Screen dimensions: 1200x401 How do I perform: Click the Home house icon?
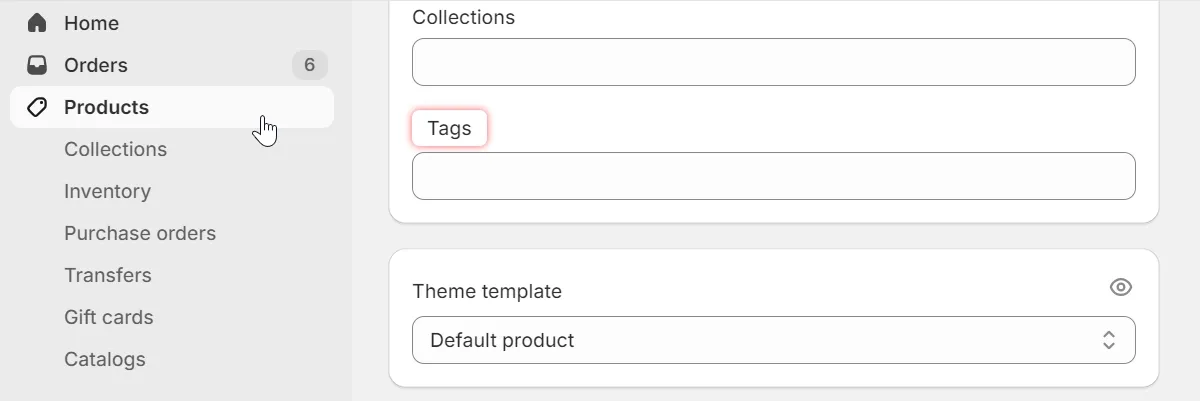tap(37, 23)
